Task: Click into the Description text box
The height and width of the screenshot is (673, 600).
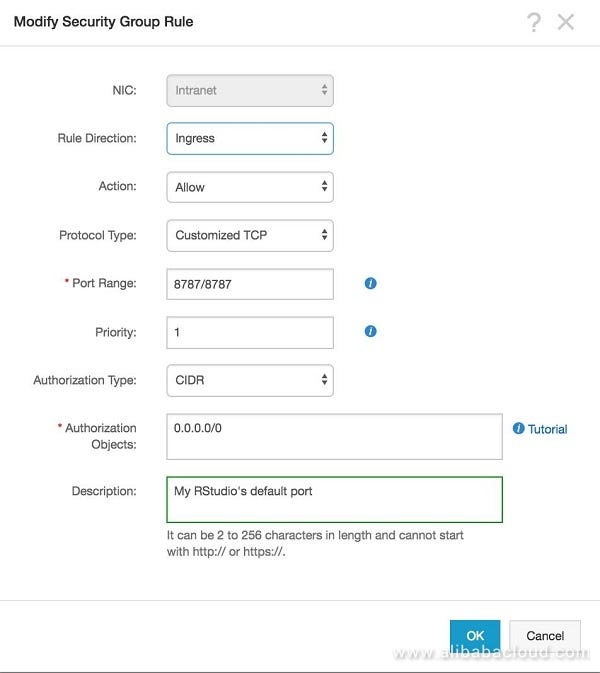Action: pos(334,499)
